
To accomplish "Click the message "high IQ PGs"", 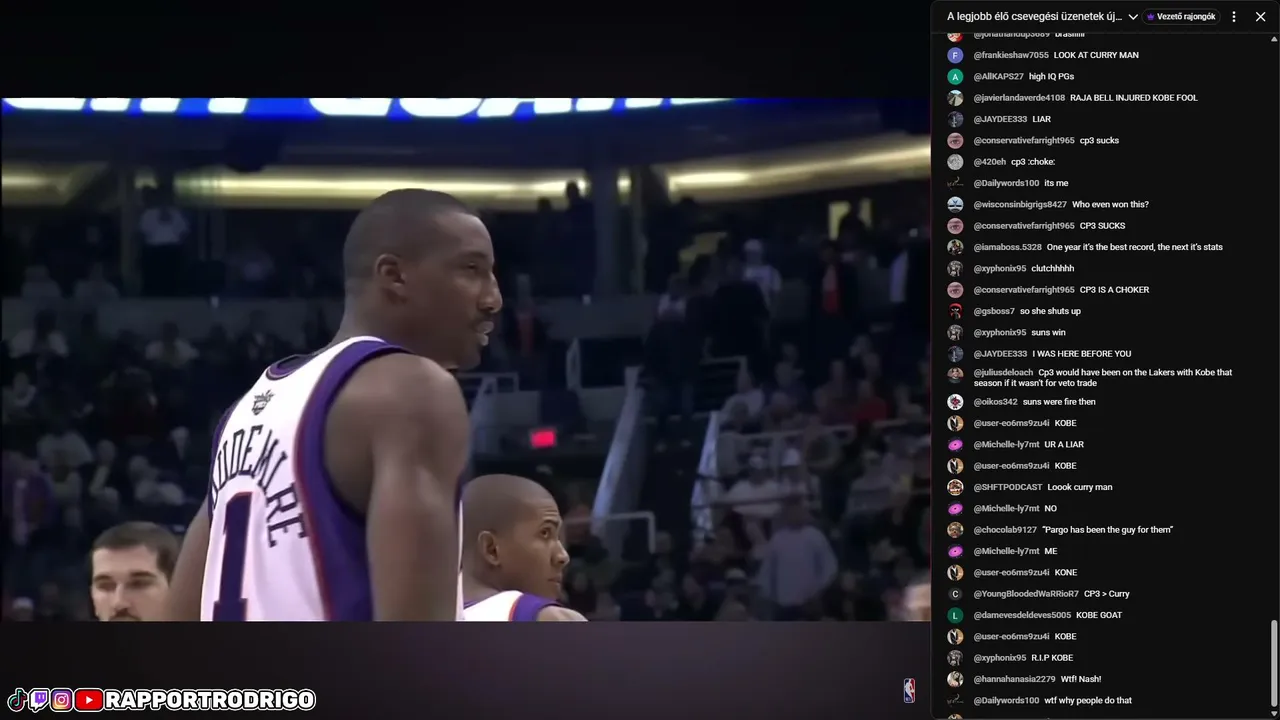I will [x=1051, y=77].
